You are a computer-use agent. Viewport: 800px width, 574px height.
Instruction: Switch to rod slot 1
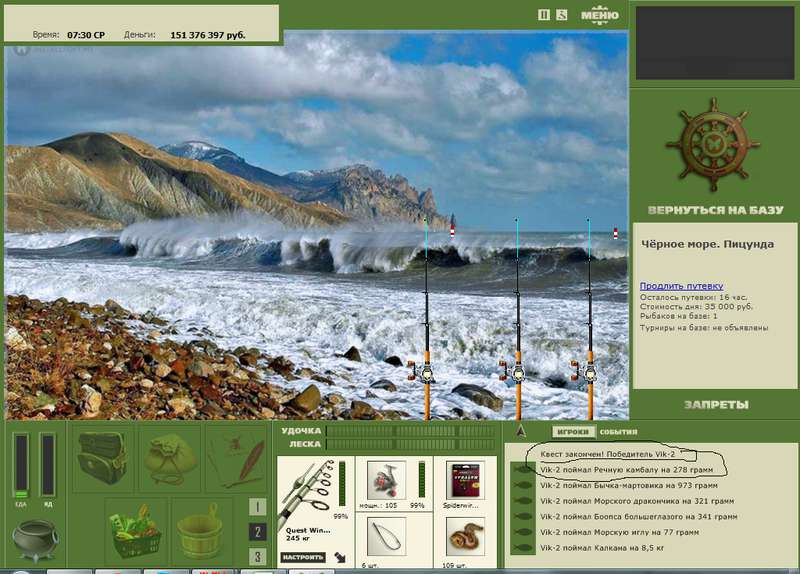(x=258, y=507)
